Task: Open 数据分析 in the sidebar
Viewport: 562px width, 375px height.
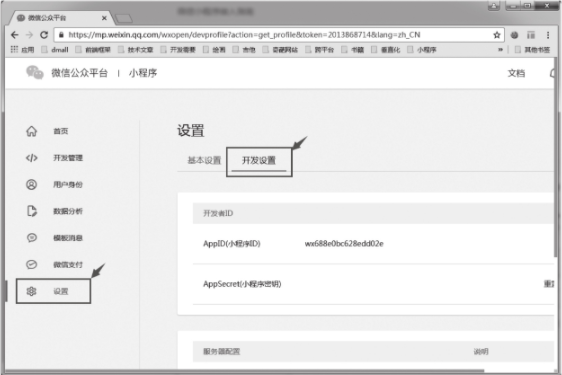Action: point(54,211)
